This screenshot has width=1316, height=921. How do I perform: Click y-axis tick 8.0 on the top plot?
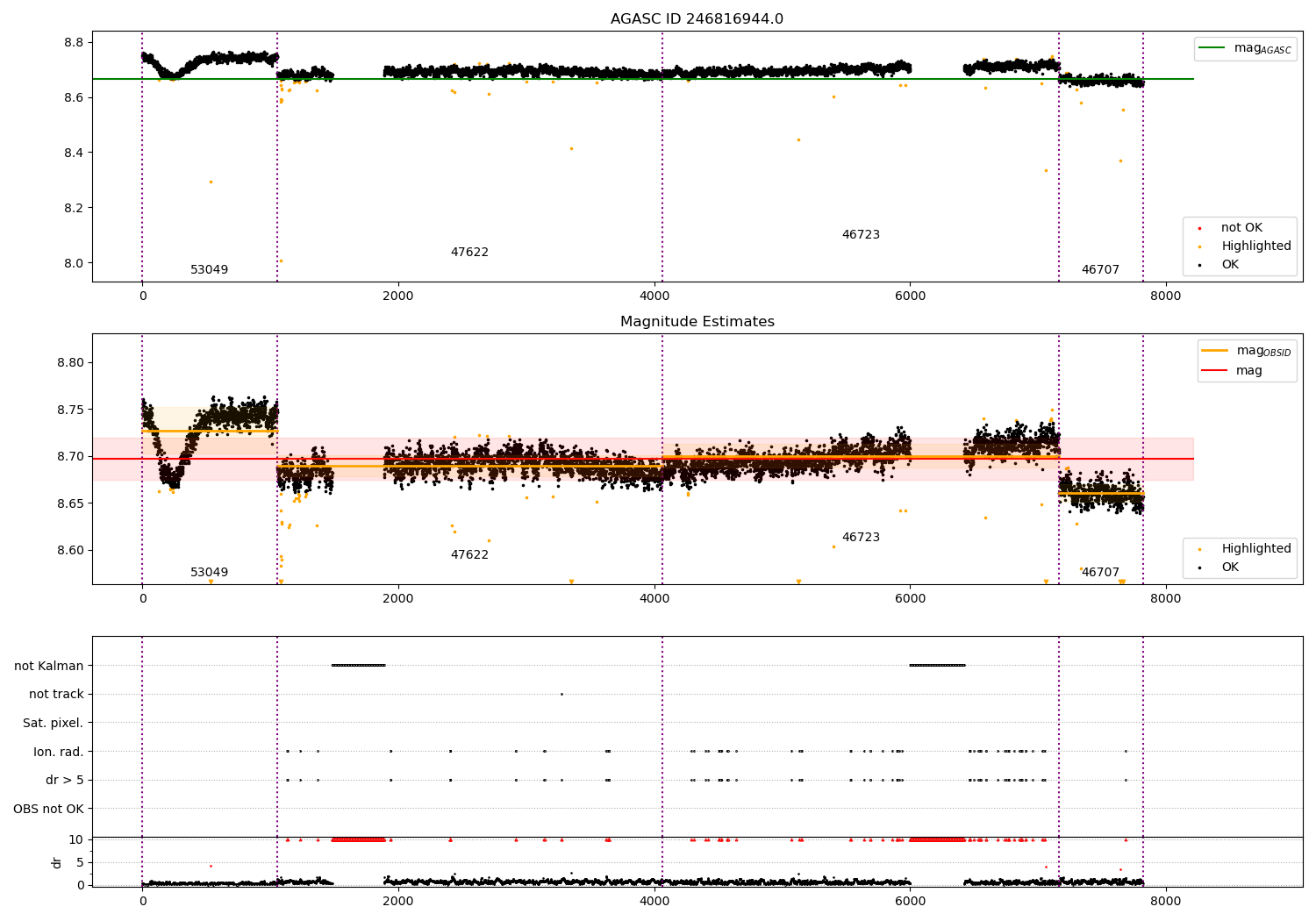tap(74, 263)
